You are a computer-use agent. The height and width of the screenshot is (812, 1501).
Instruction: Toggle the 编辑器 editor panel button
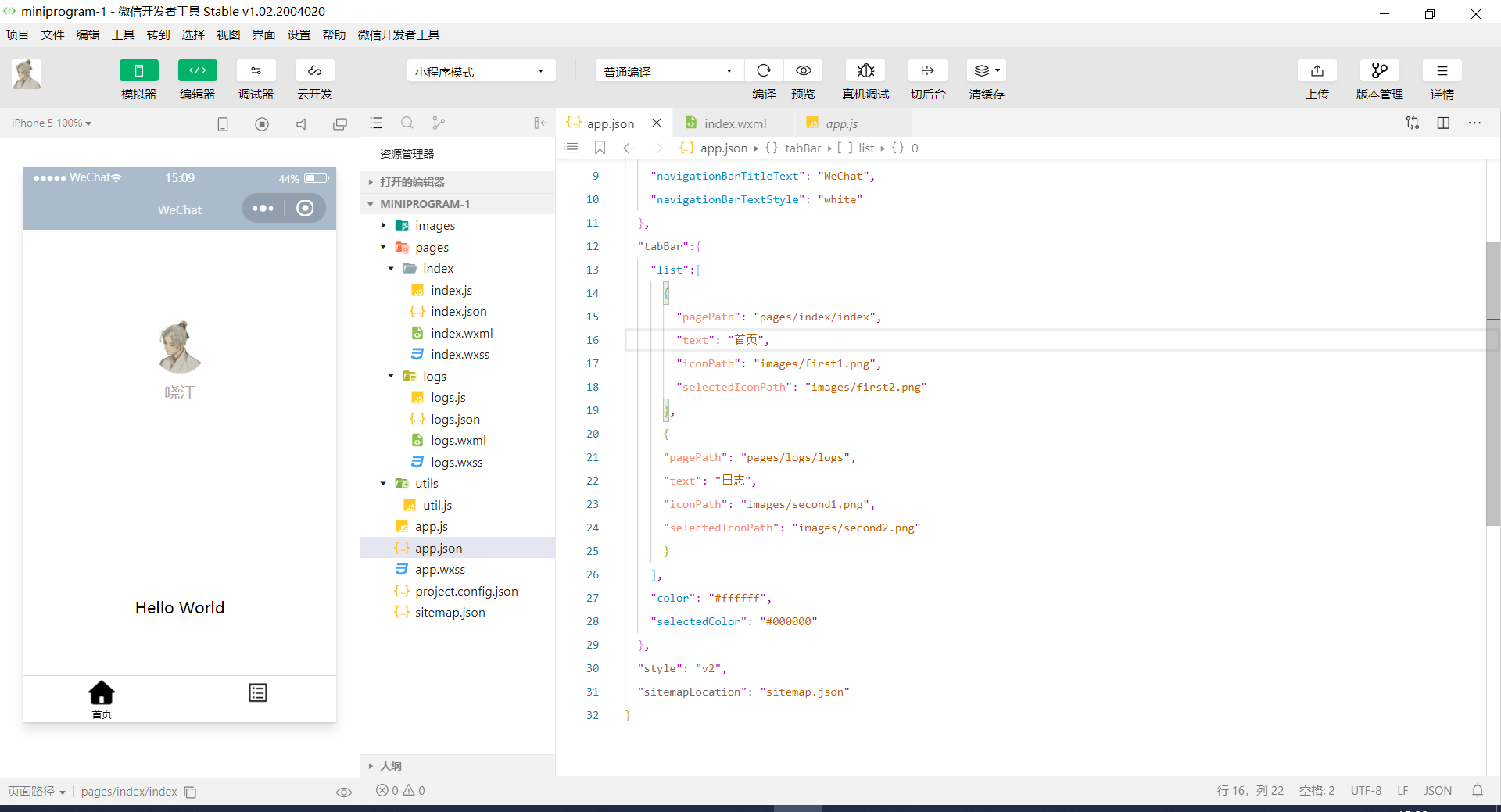(x=197, y=71)
